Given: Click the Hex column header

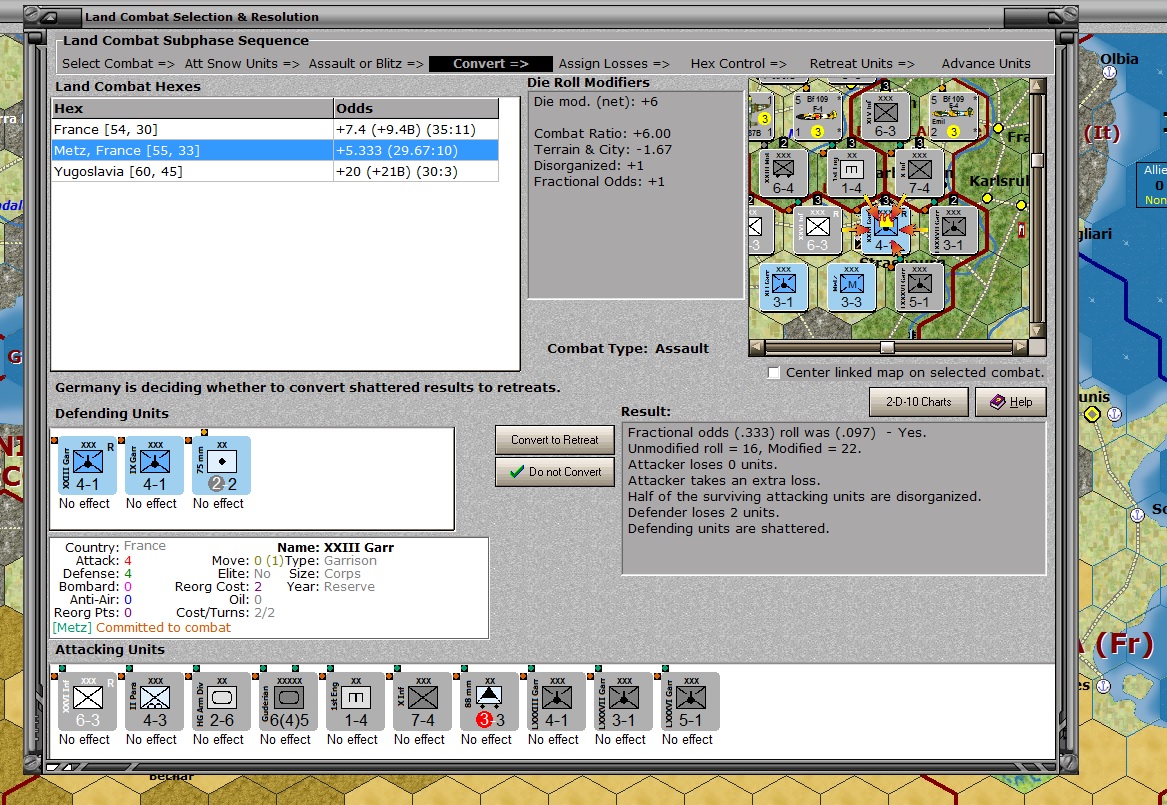Looking at the screenshot, I should pos(192,108).
